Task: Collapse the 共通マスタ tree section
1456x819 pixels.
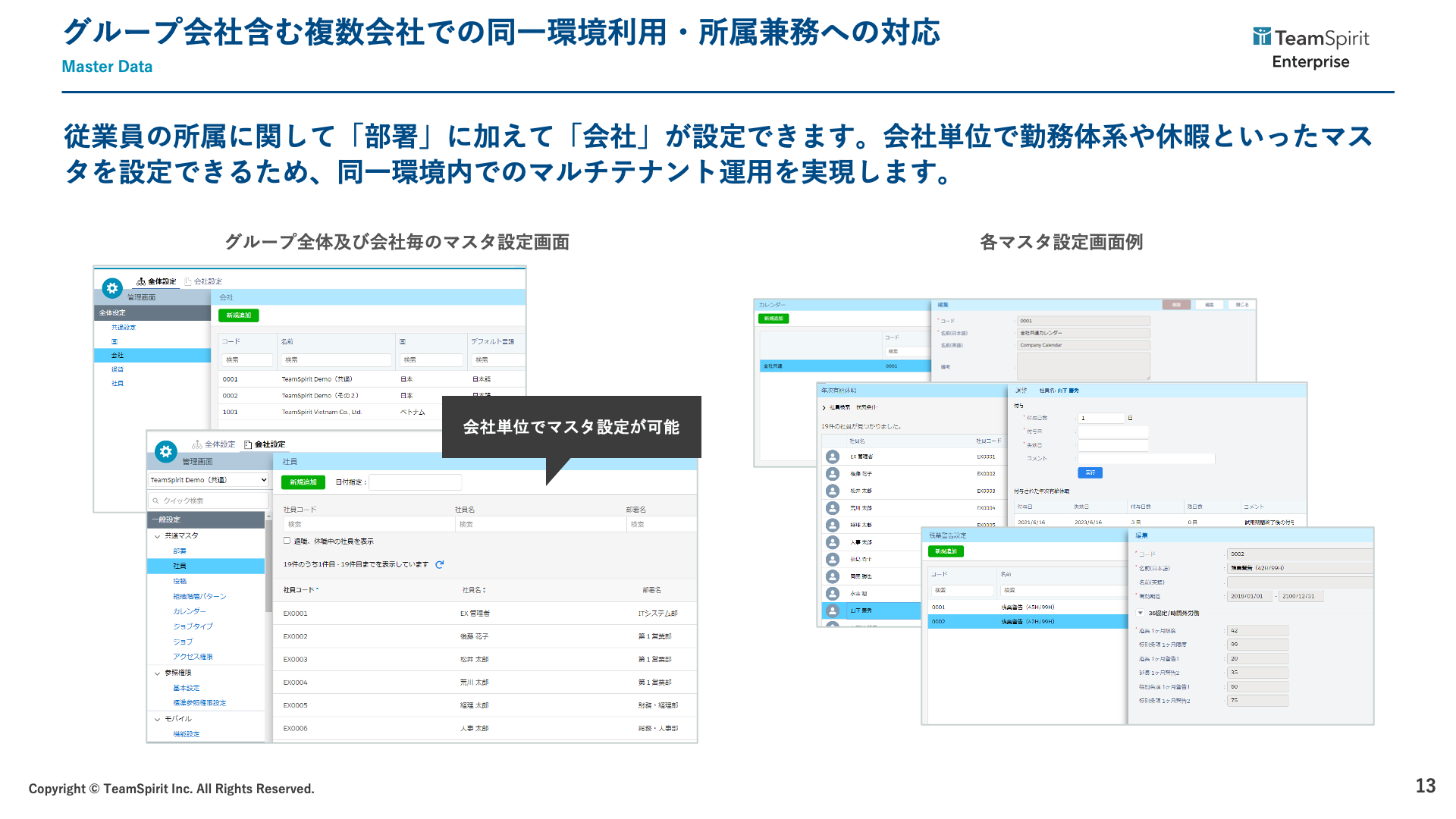Action: click(x=158, y=536)
